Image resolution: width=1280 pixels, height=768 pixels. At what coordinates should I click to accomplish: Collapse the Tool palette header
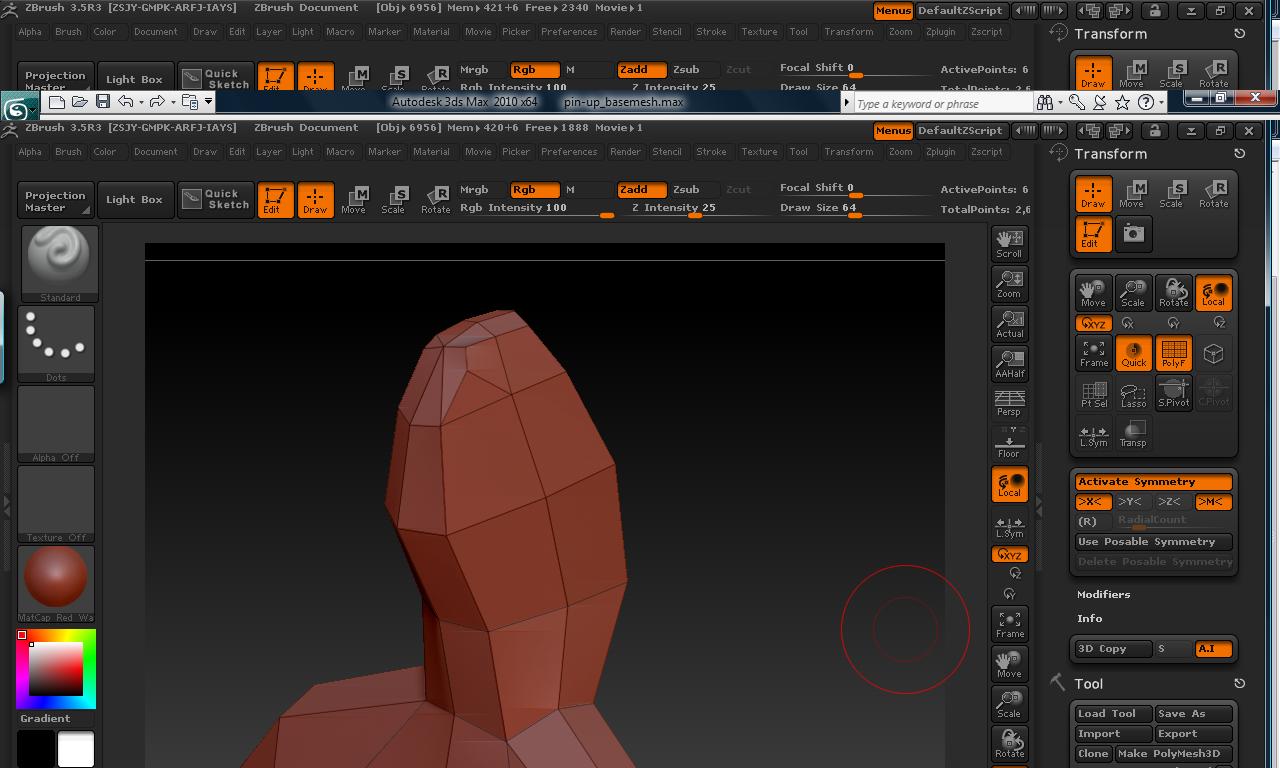(1088, 683)
